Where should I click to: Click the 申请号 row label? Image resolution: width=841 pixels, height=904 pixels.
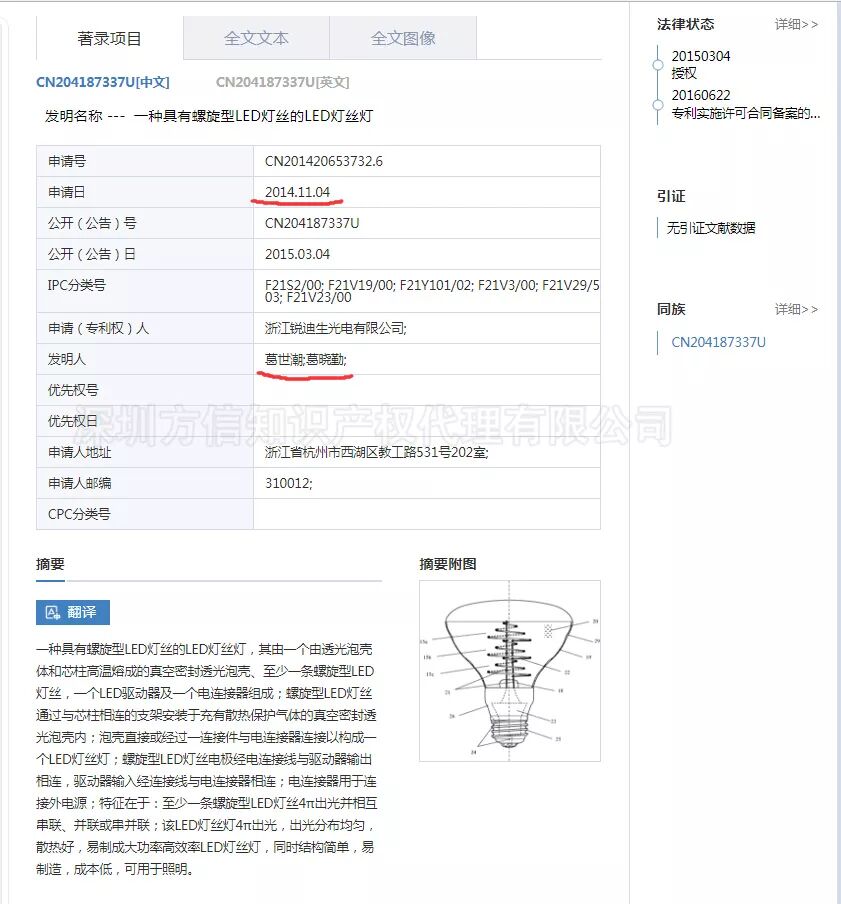(x=67, y=161)
